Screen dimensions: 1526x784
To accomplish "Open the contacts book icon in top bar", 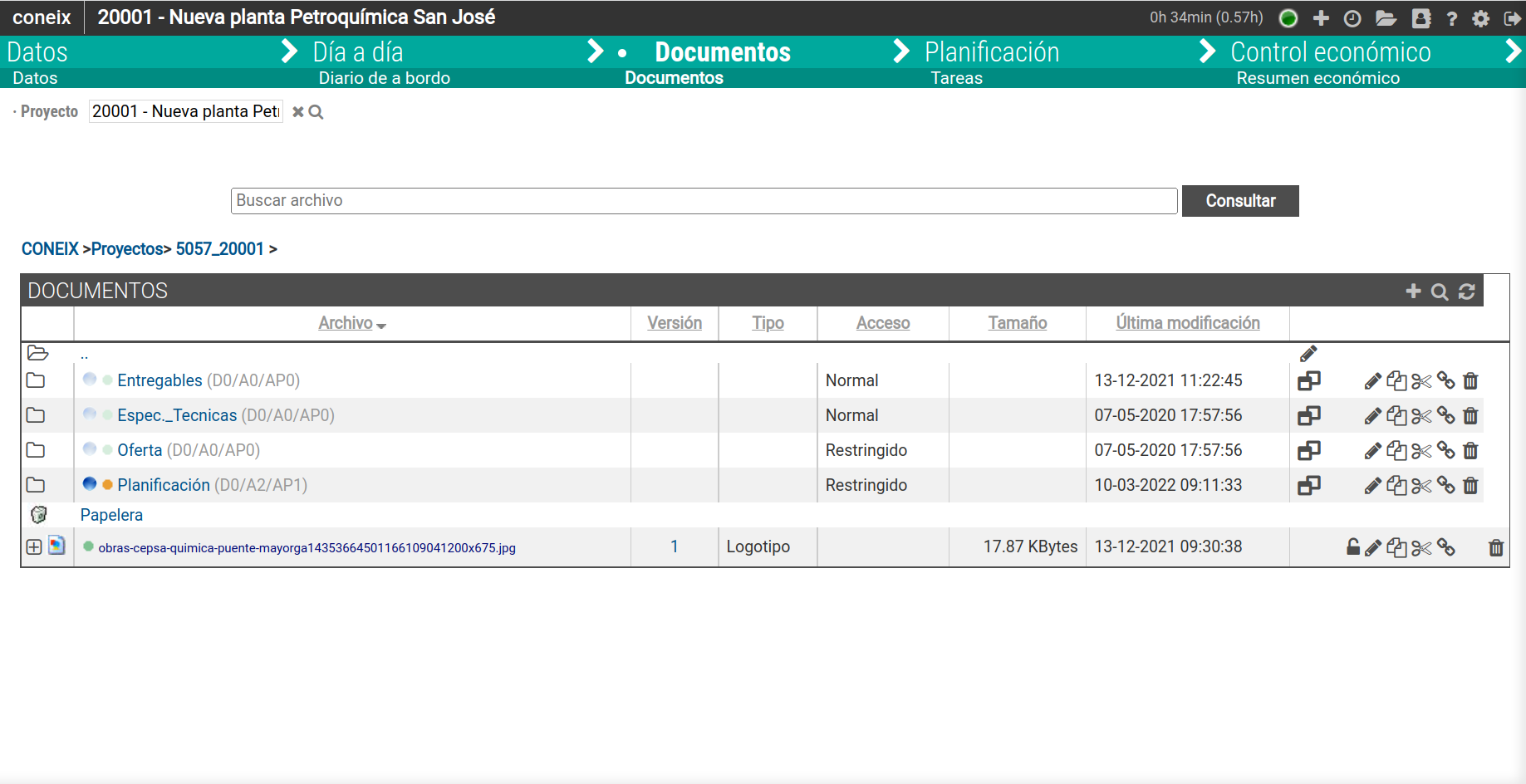I will 1421,18.
